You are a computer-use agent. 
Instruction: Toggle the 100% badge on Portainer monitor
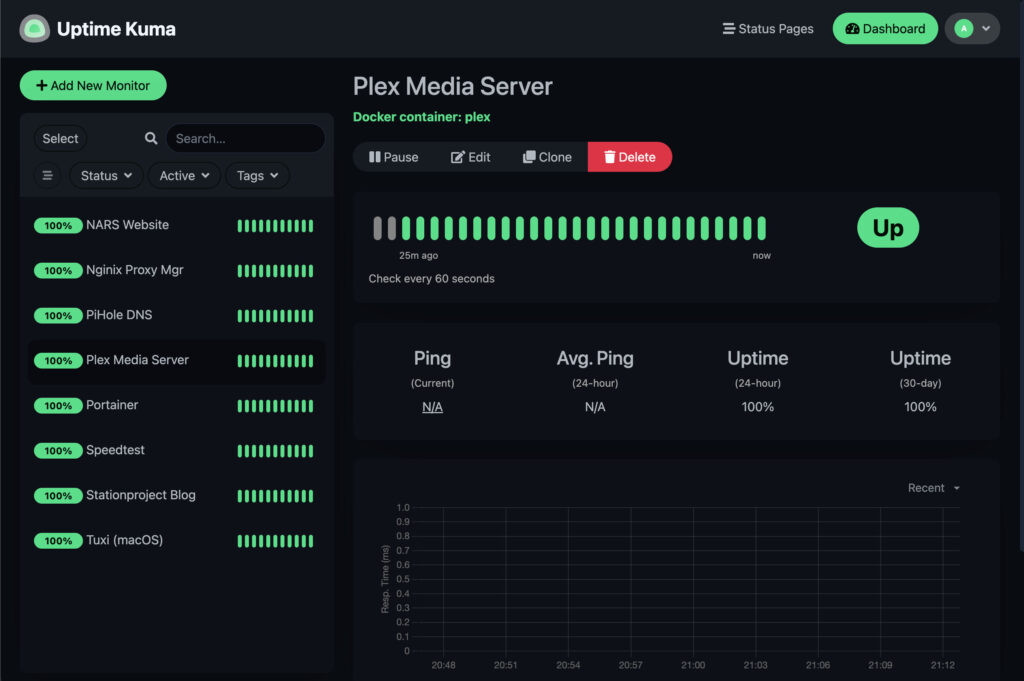(58, 405)
